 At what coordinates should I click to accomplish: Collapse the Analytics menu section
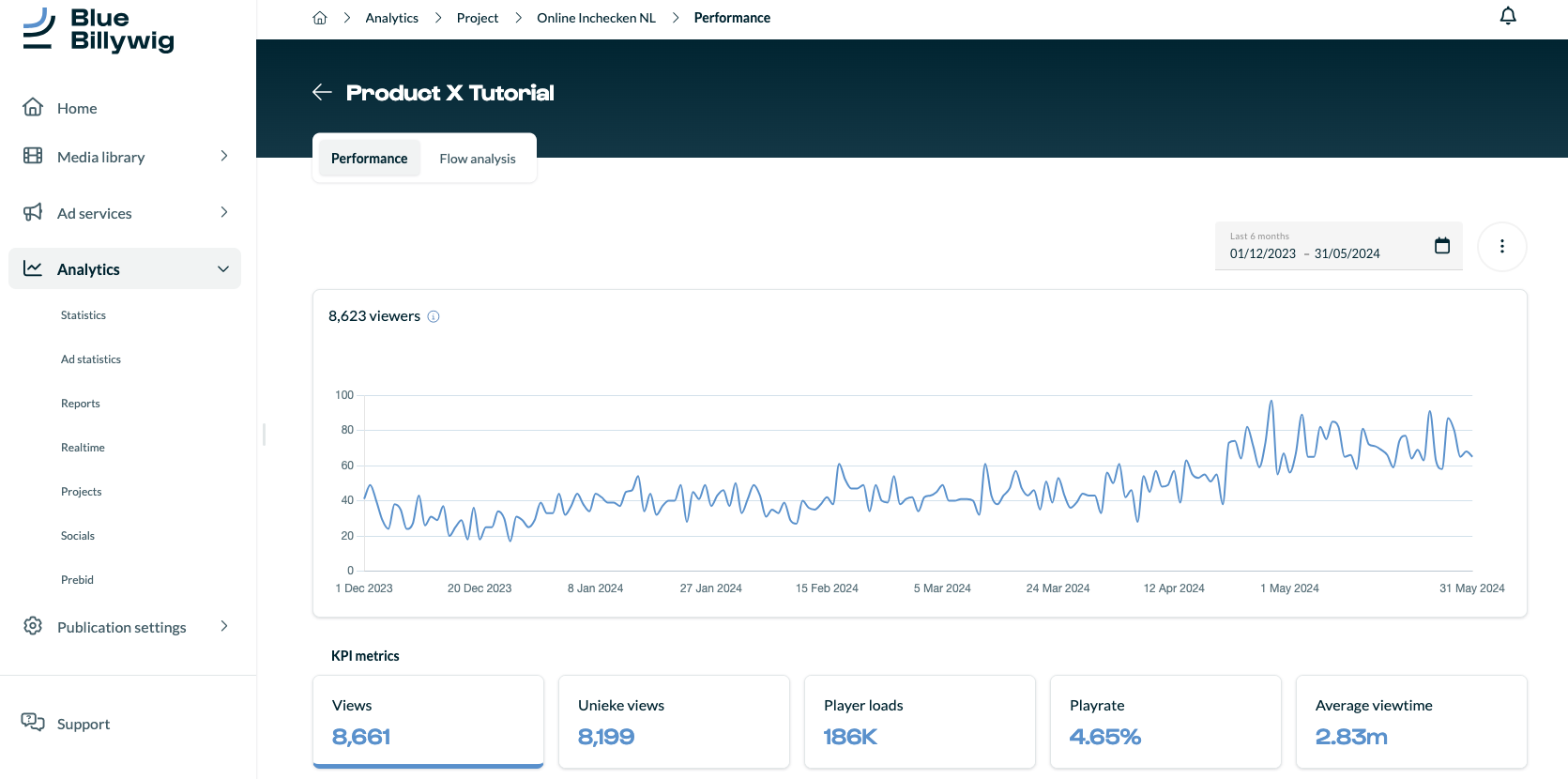(x=223, y=269)
